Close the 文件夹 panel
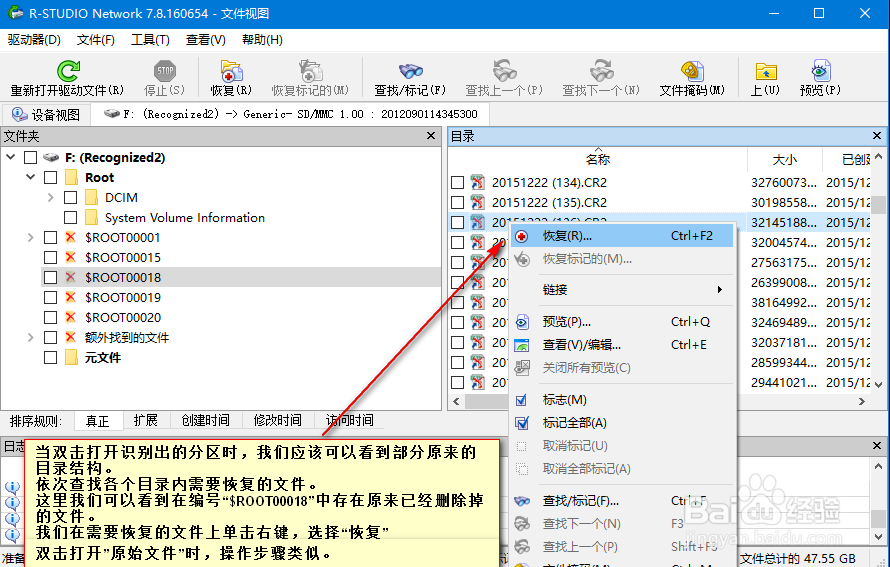This screenshot has width=890, height=567. (431, 136)
